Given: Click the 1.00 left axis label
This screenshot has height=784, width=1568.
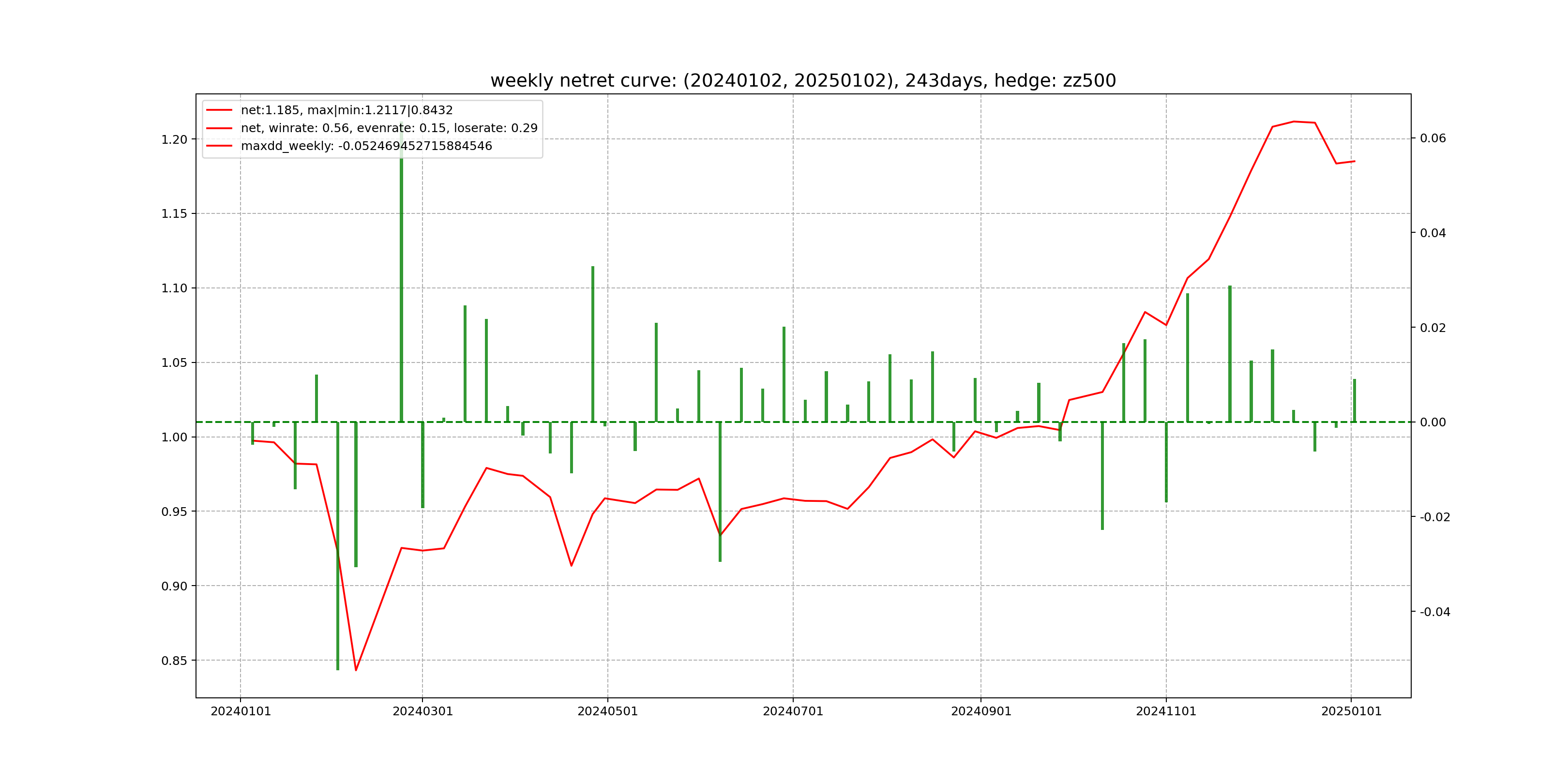Looking at the screenshot, I should [174, 437].
